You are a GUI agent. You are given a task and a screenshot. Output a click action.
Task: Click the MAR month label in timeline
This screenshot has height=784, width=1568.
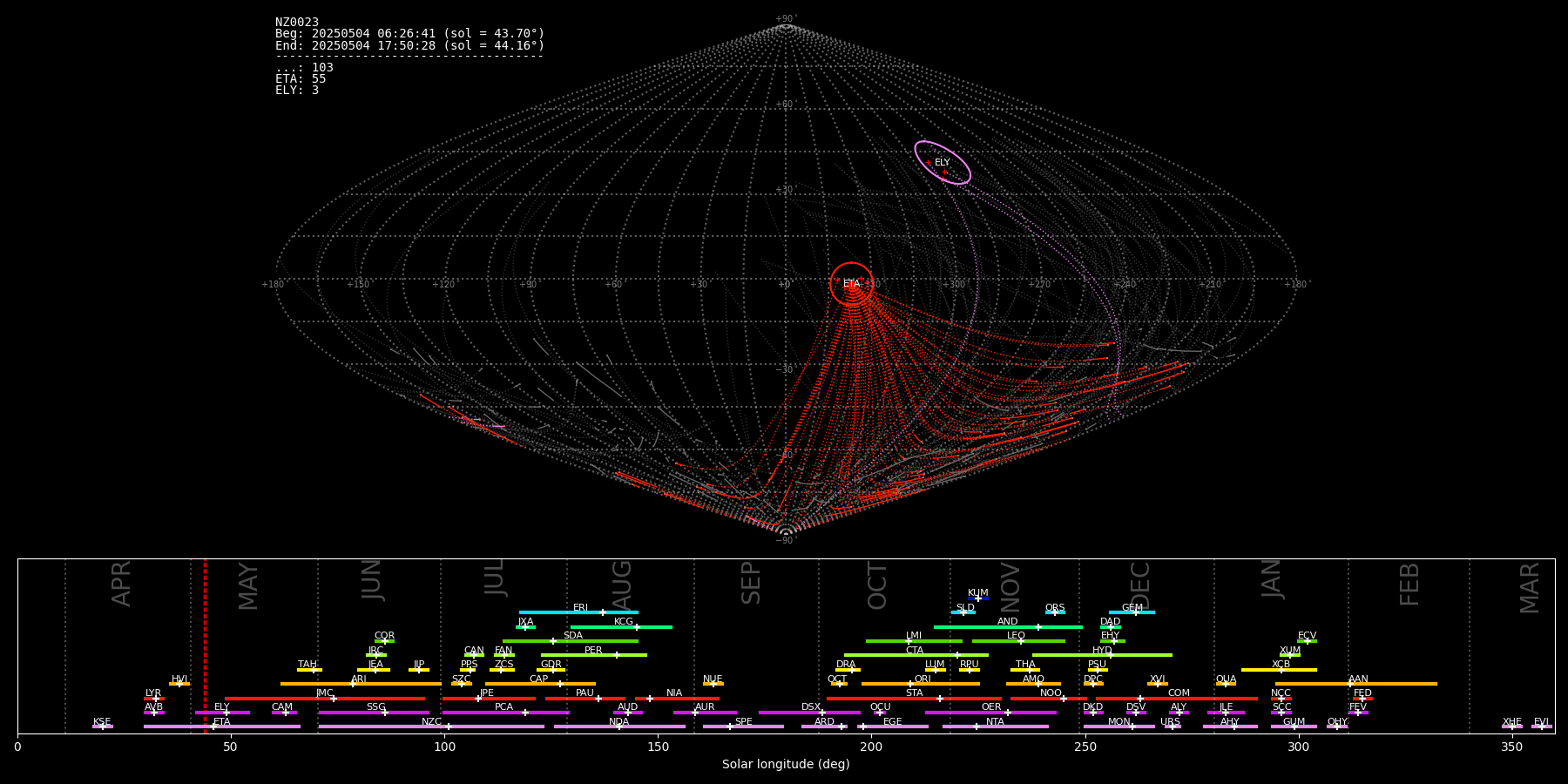1530,588
